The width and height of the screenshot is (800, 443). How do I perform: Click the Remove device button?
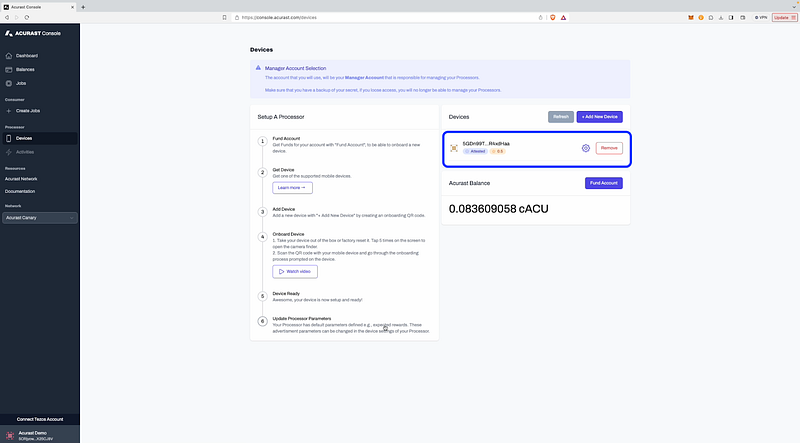point(608,148)
